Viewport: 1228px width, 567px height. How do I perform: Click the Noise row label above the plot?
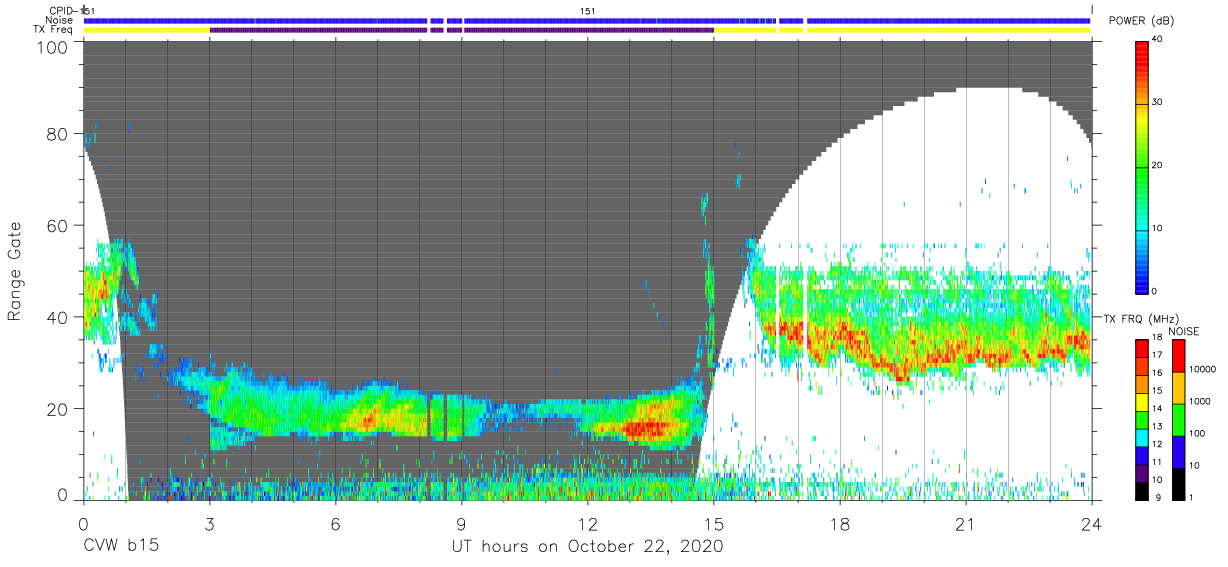60,20
